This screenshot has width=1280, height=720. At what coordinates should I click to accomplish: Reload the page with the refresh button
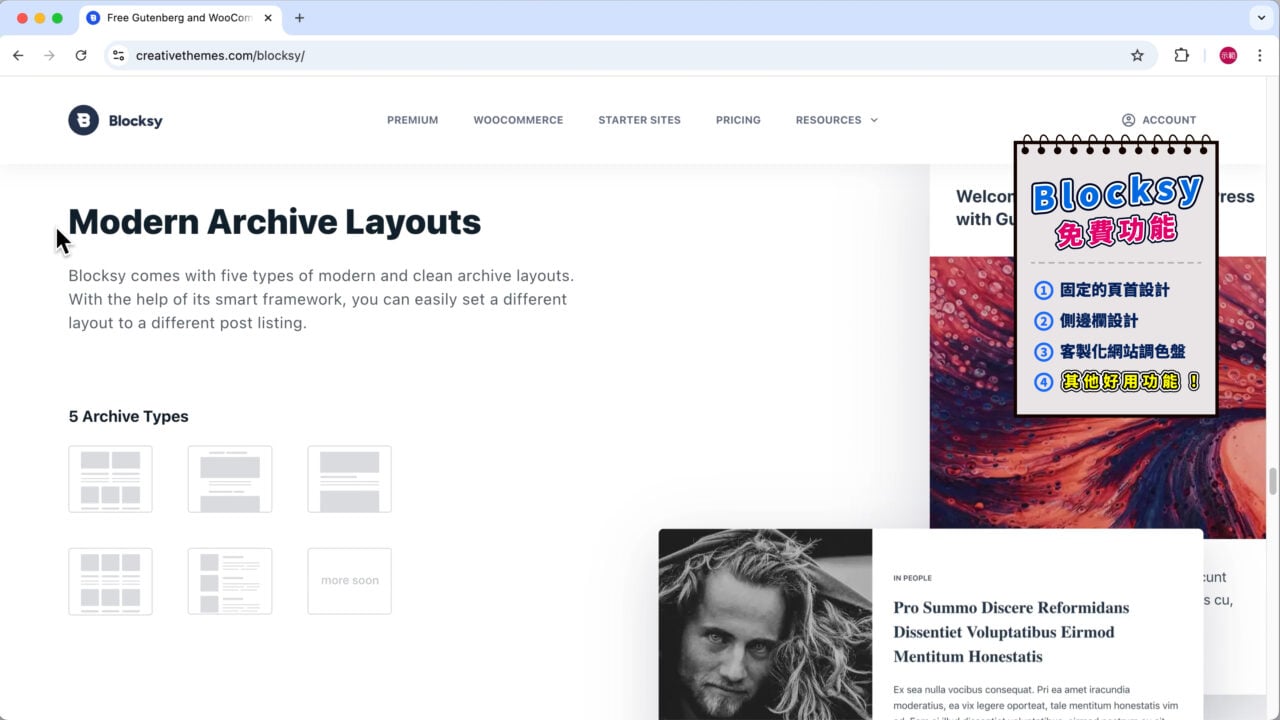[x=81, y=56]
